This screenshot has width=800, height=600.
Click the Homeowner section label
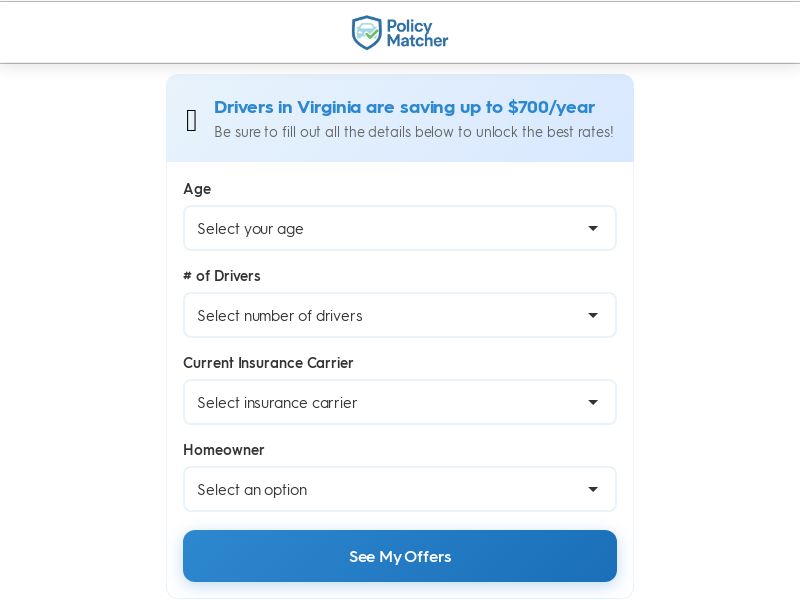224,450
